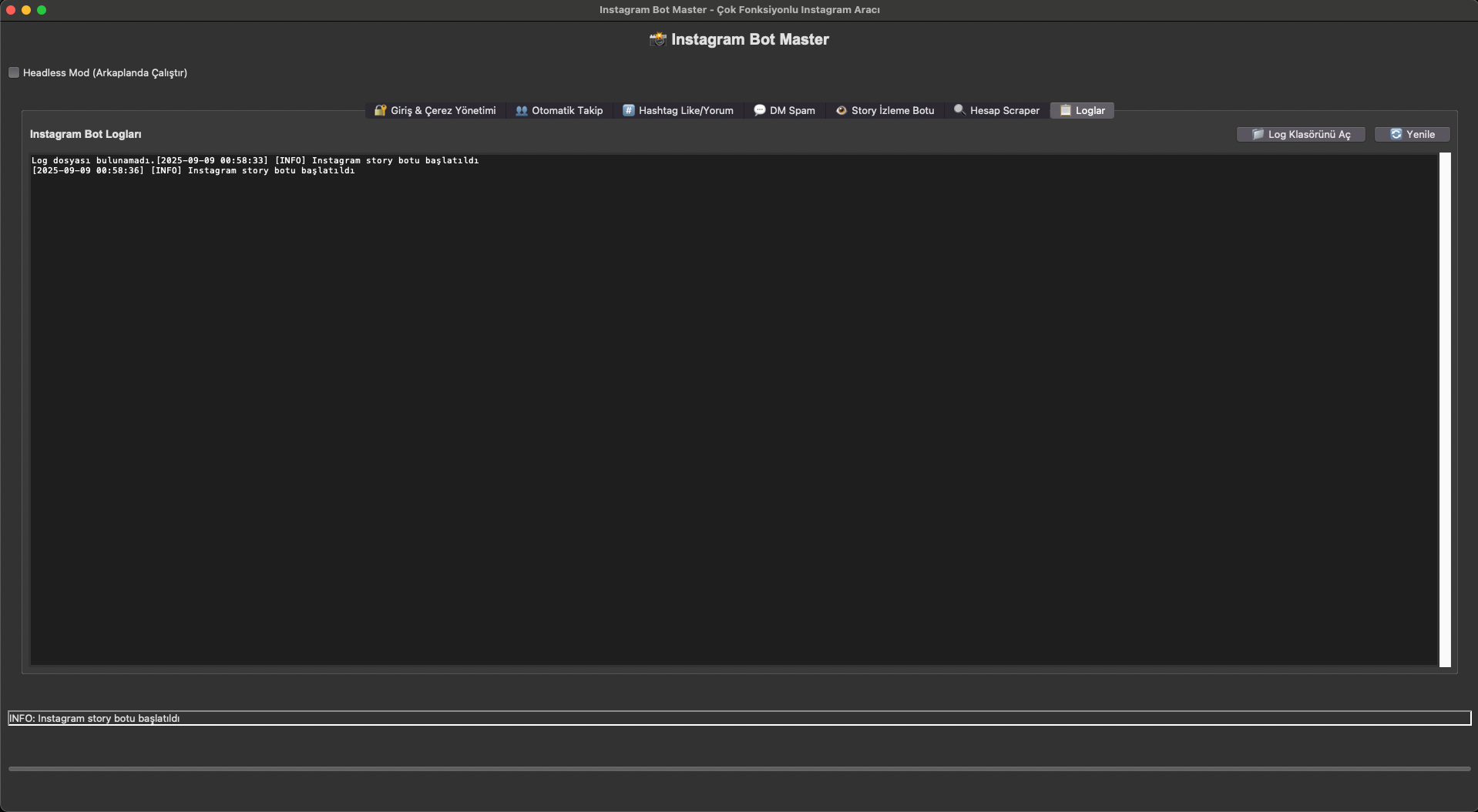Click the "Instagram Bot Logları" heading
Screen dimensions: 1478x812
[86, 134]
